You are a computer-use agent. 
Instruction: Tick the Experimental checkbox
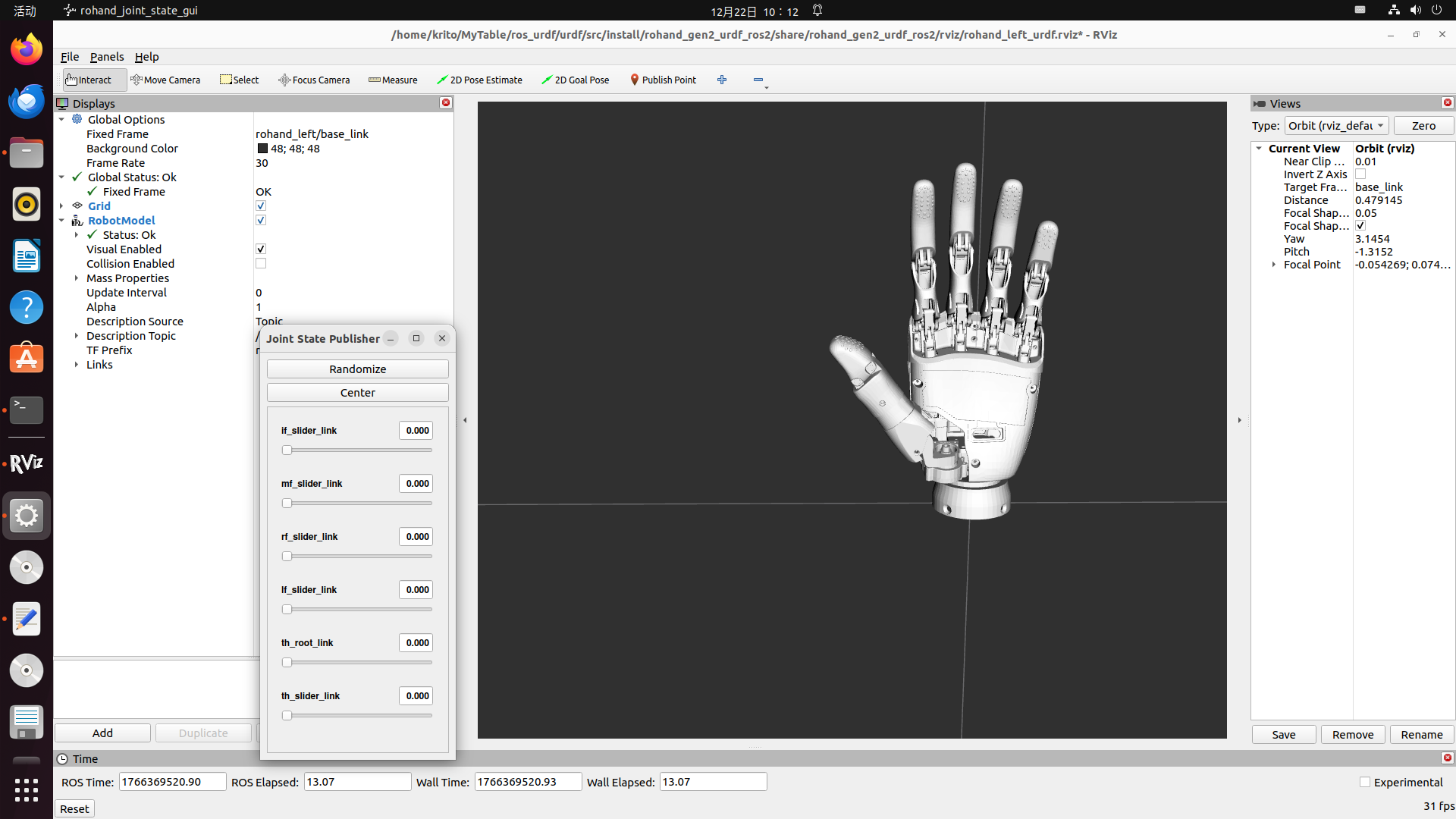click(x=1365, y=783)
